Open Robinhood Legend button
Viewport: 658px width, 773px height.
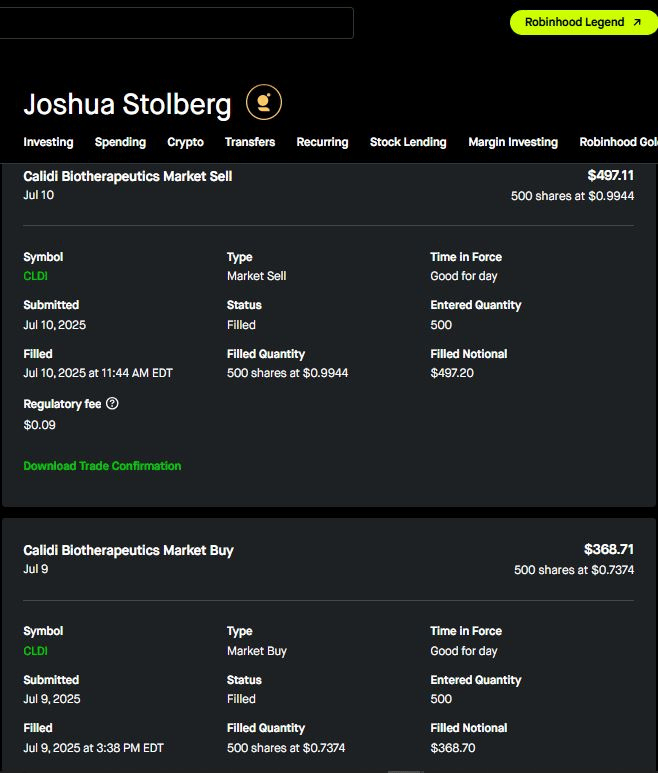[583, 22]
